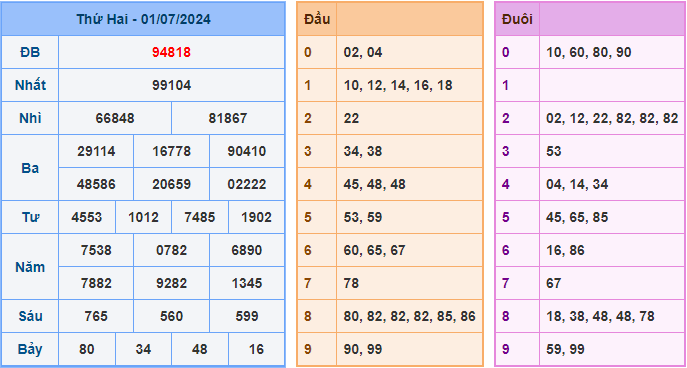The image size is (687, 368).
Task: Select Tư prize number 7485
Action: click(x=200, y=217)
